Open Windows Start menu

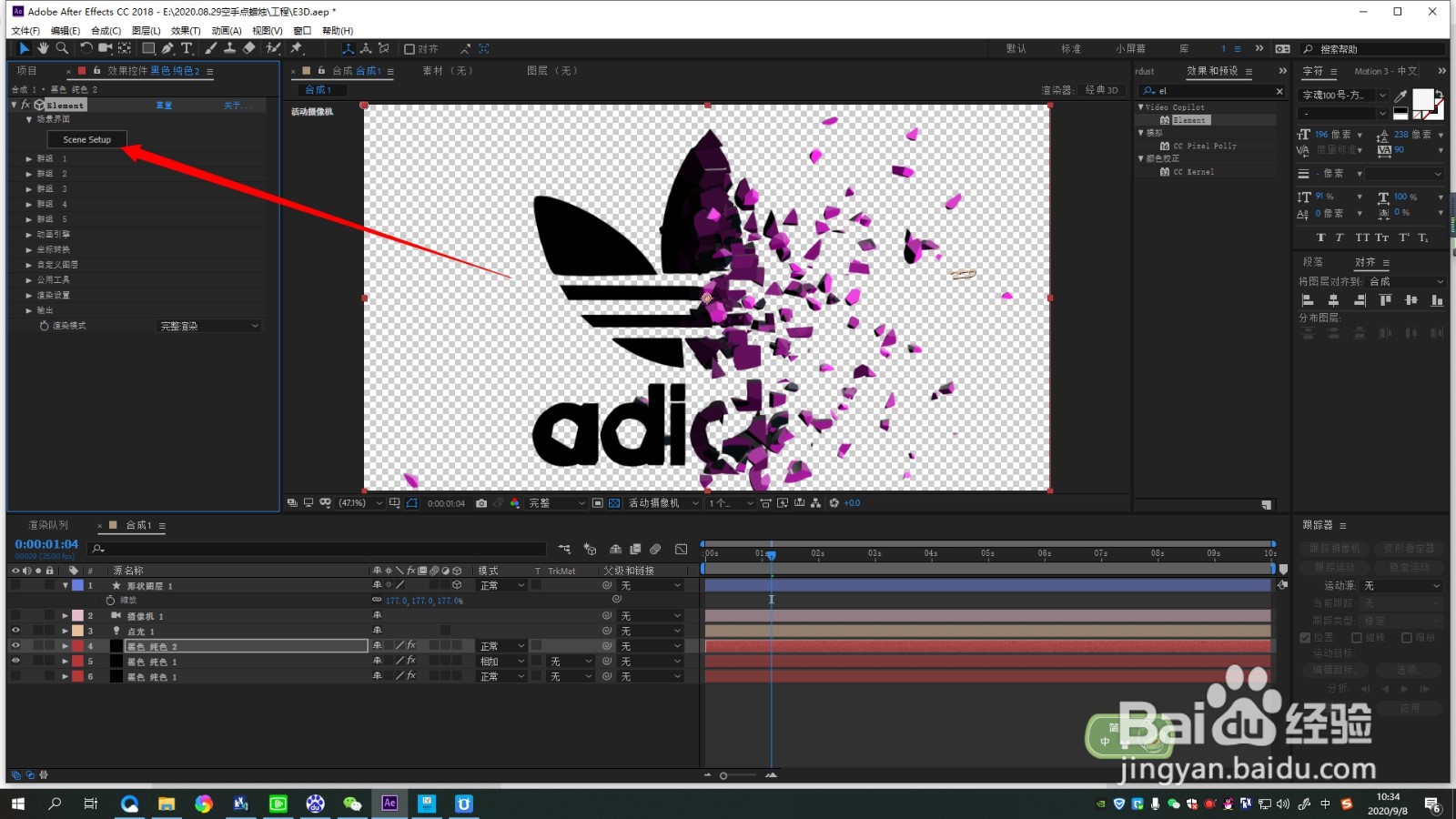(x=18, y=803)
